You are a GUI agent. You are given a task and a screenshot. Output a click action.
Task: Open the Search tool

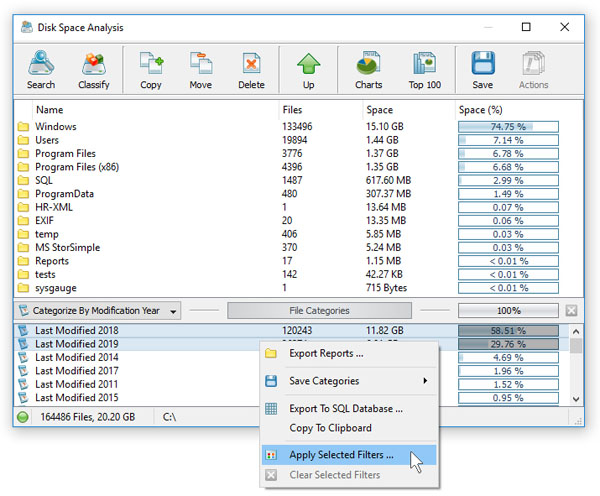click(x=41, y=70)
